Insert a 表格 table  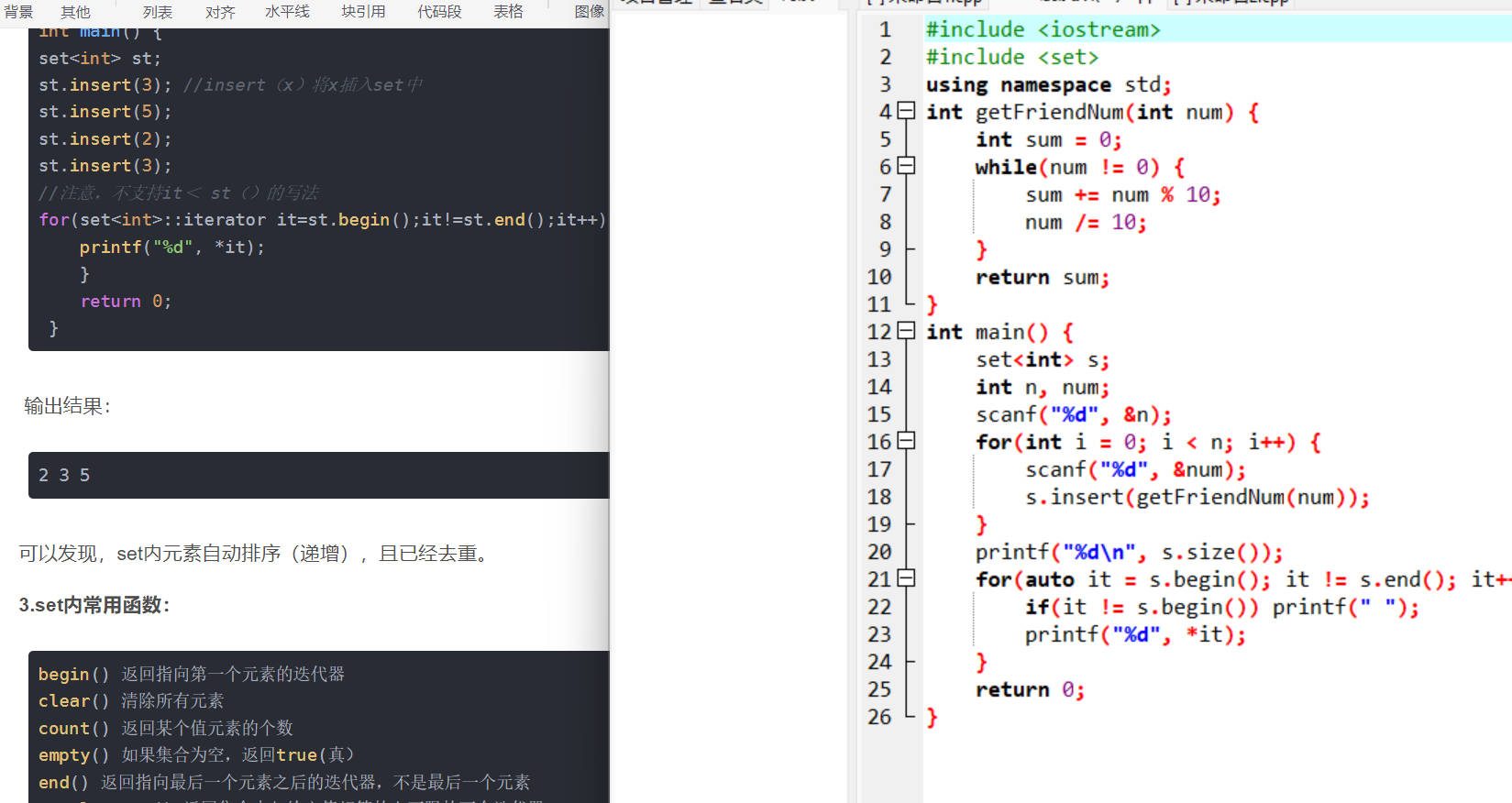pyautogui.click(x=508, y=12)
